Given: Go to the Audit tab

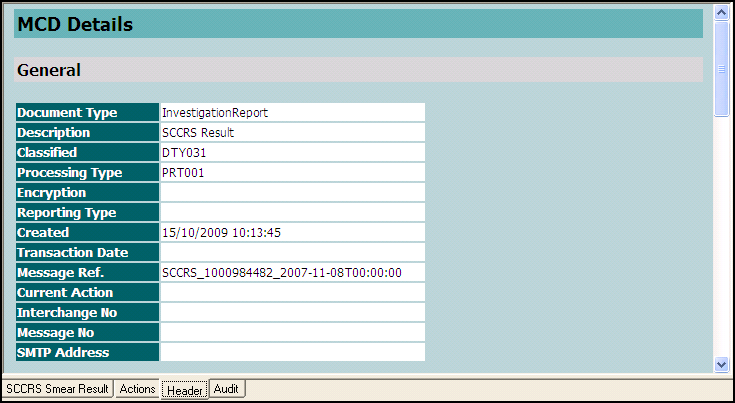Looking at the screenshot, I should (x=228, y=389).
